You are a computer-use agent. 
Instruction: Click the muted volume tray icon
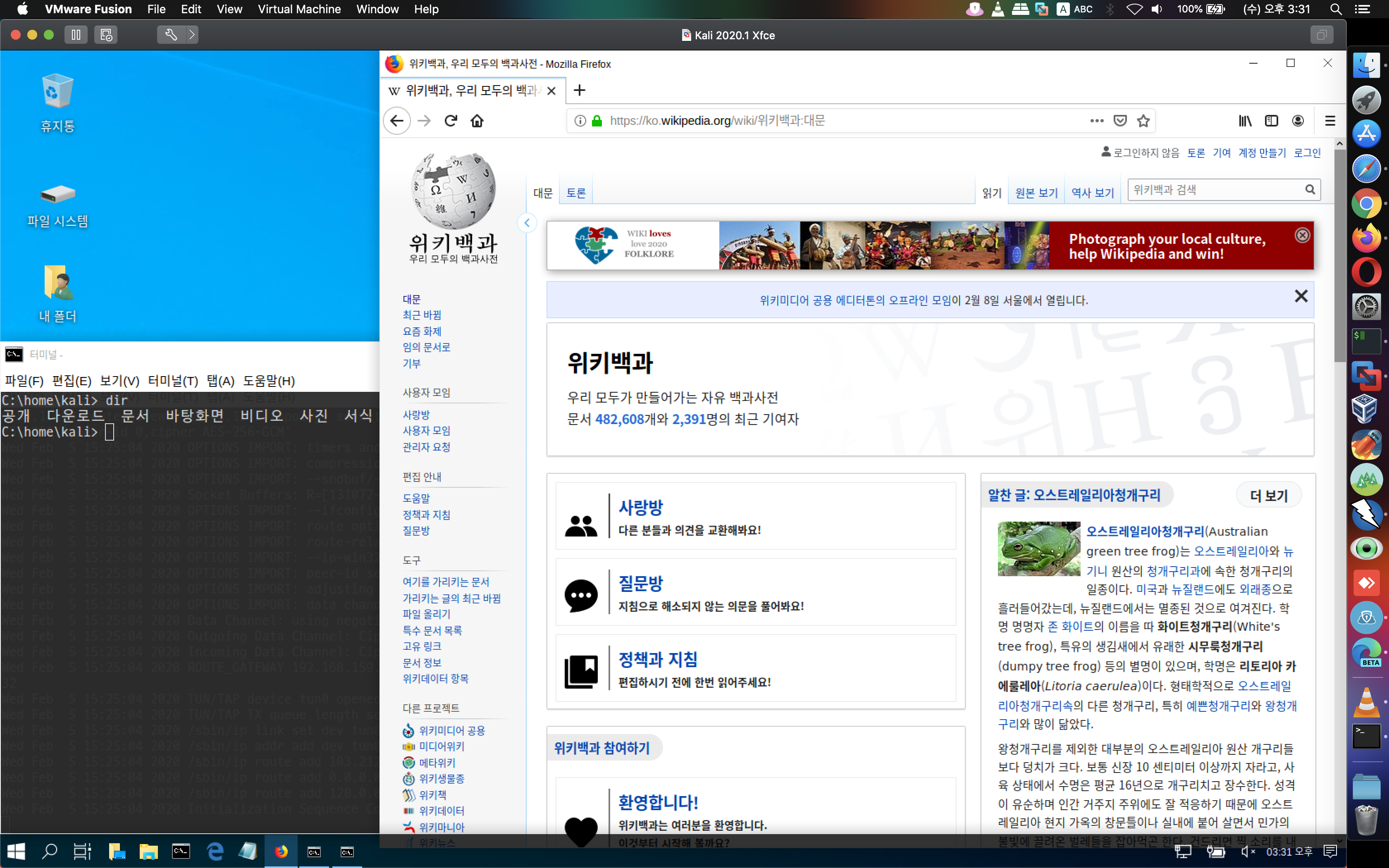[x=1247, y=851]
